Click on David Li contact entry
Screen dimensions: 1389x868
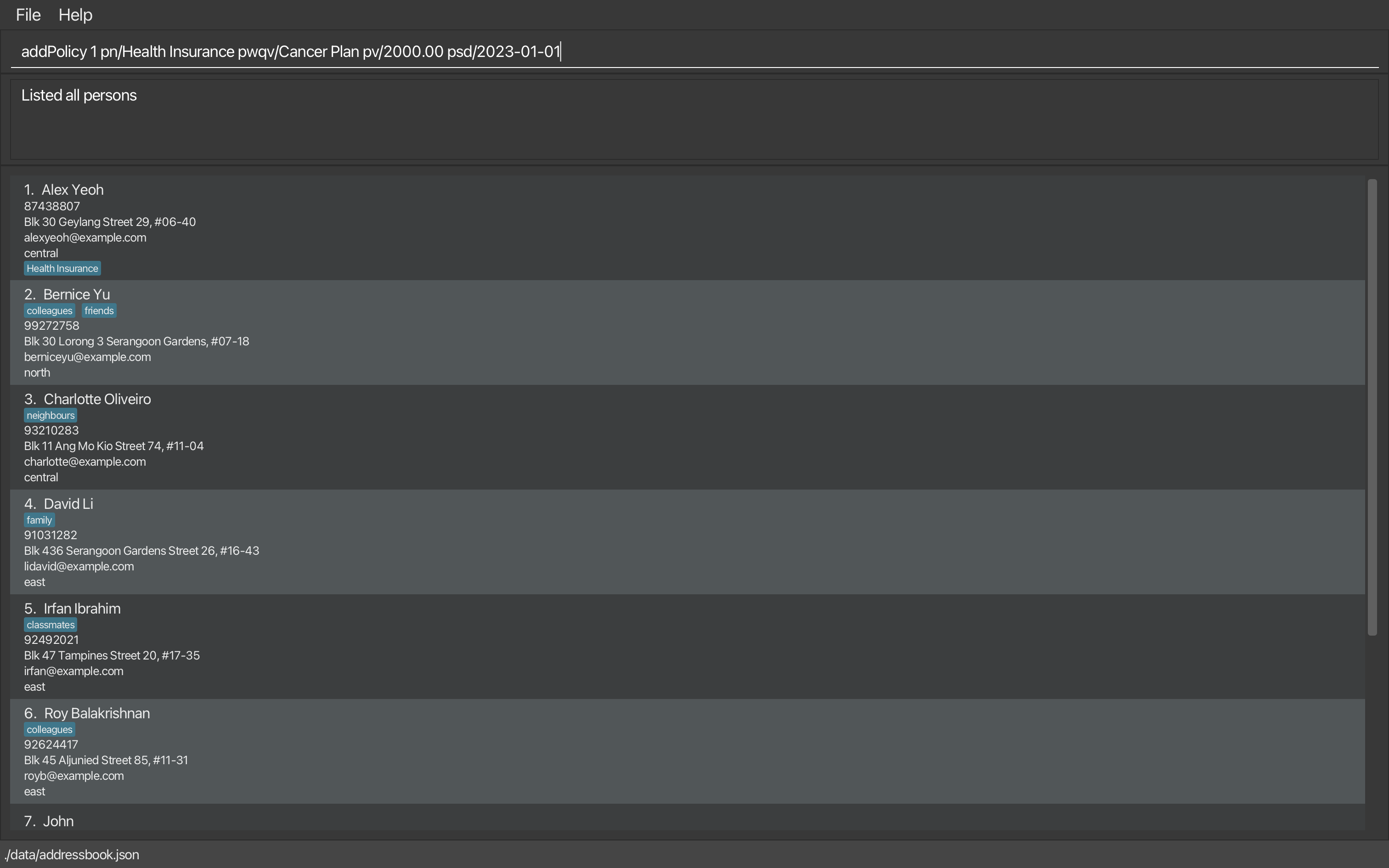click(x=694, y=541)
